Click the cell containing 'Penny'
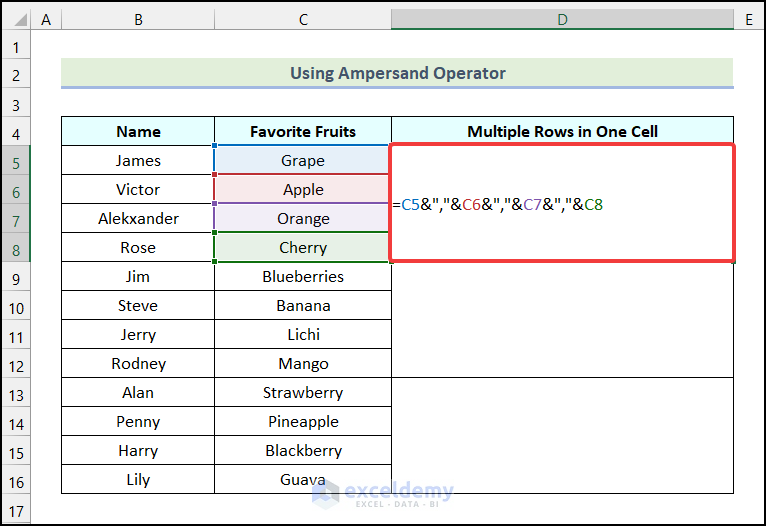The height and width of the screenshot is (526, 766). point(138,421)
